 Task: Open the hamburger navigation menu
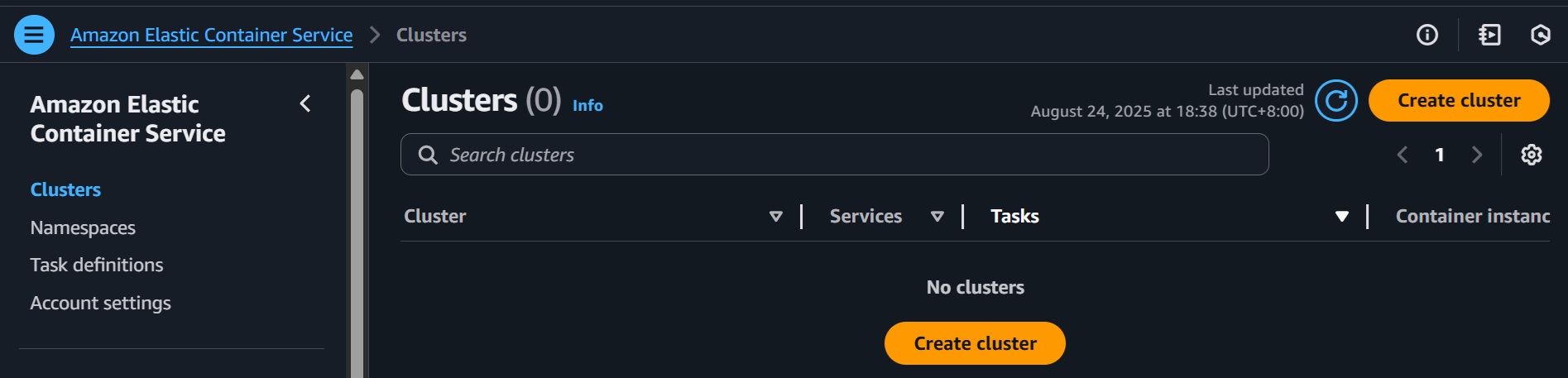[34, 35]
